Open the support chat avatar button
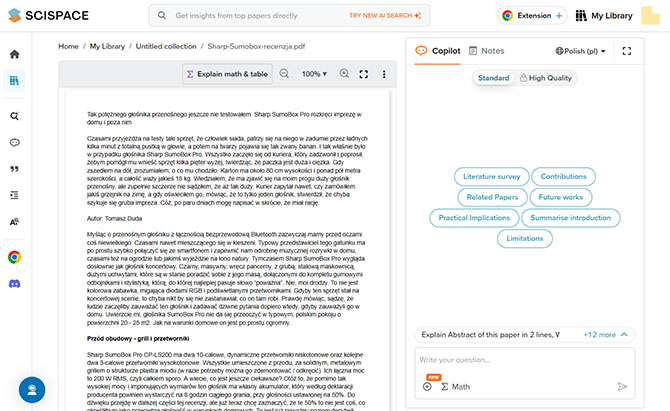670x411 pixels. [x=32, y=390]
